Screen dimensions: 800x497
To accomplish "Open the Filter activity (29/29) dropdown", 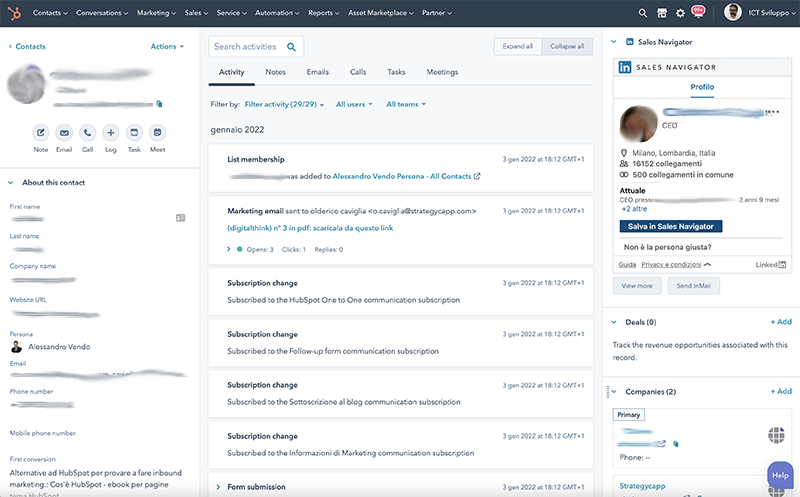I will coord(284,104).
